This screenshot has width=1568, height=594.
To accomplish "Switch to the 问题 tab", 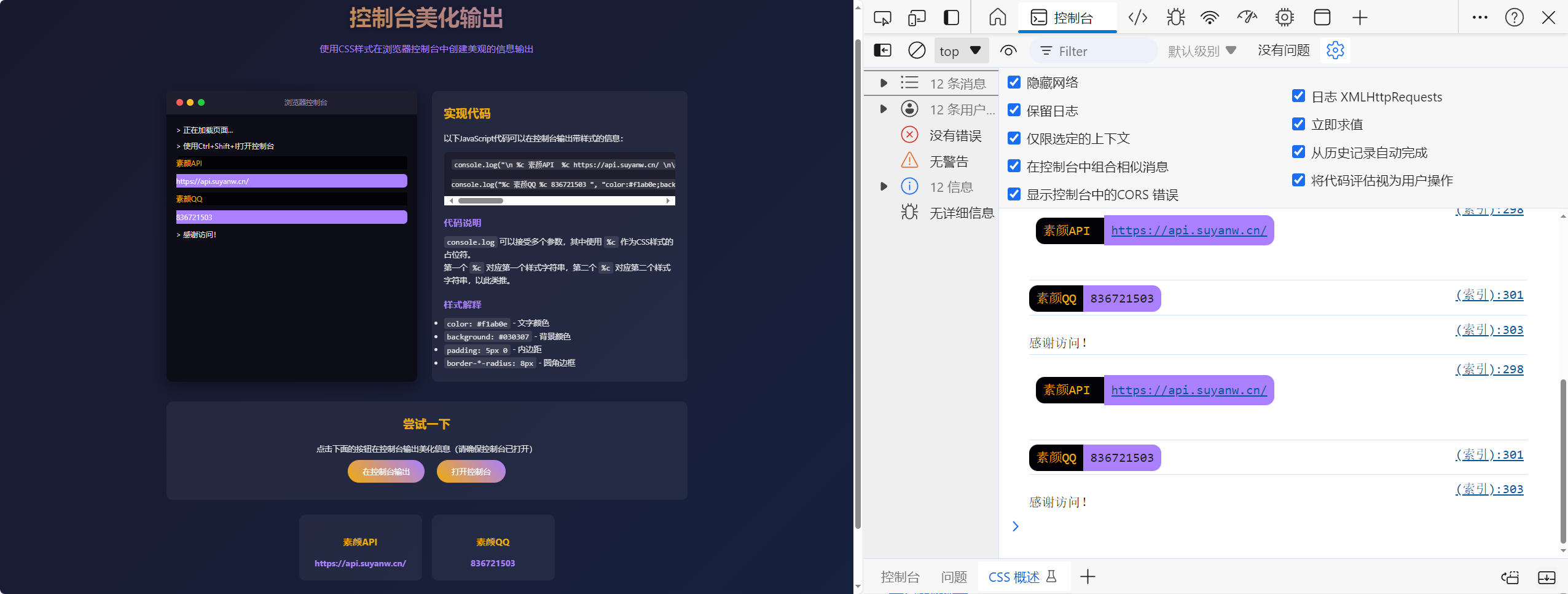I will [952, 577].
